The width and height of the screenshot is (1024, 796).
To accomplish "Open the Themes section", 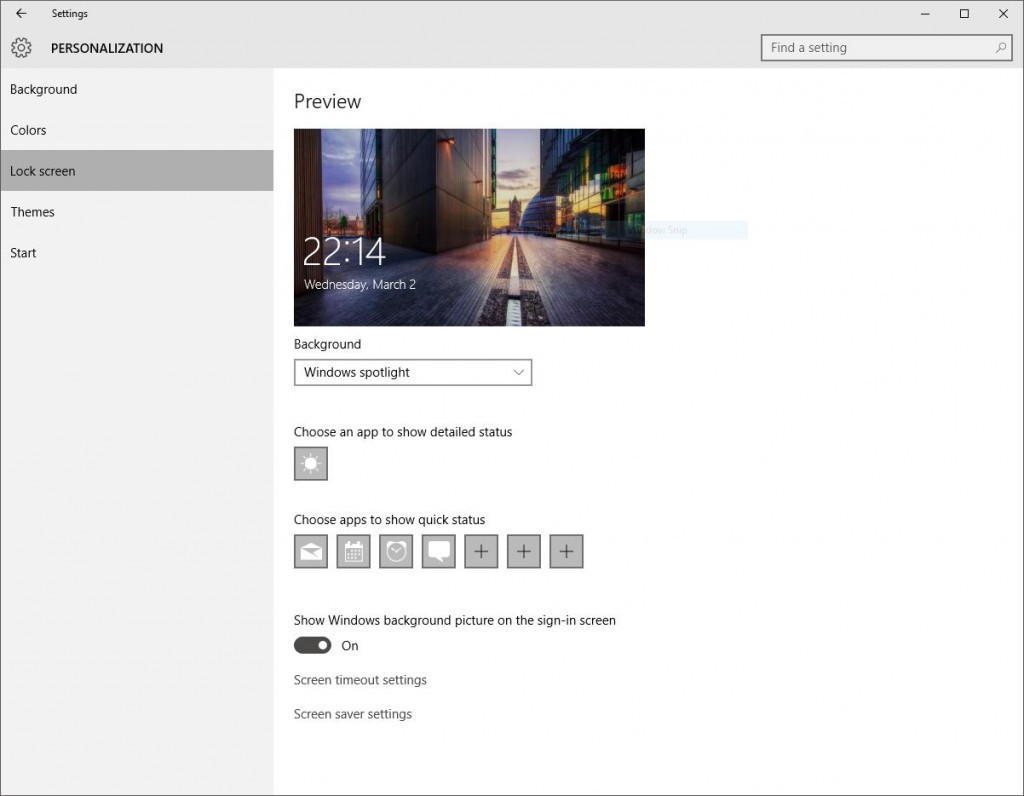I will (136, 212).
